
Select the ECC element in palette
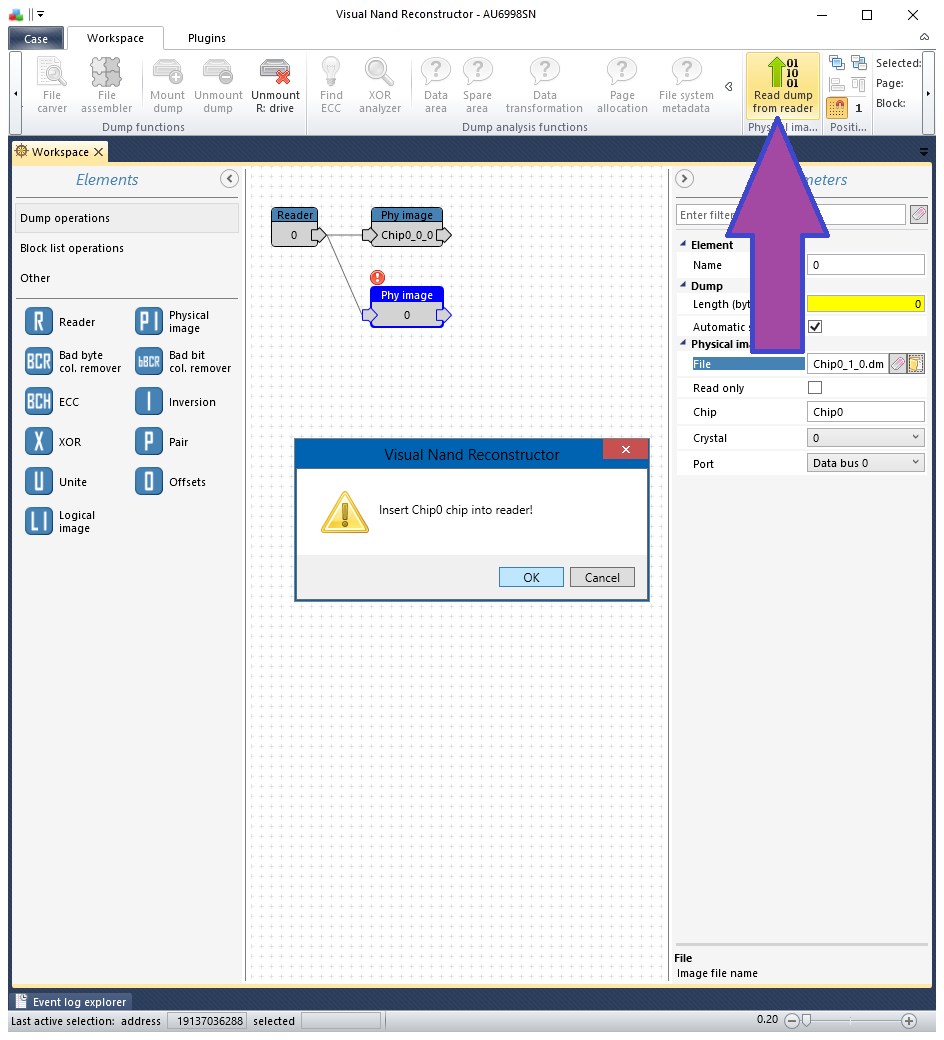(x=52, y=402)
